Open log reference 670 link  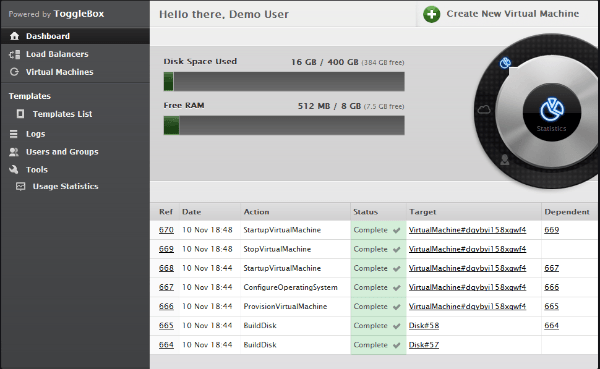[166, 230]
